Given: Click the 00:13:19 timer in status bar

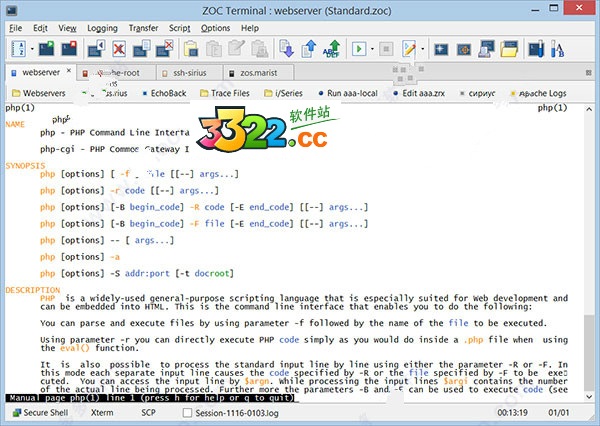Looking at the screenshot, I should click(512, 413).
